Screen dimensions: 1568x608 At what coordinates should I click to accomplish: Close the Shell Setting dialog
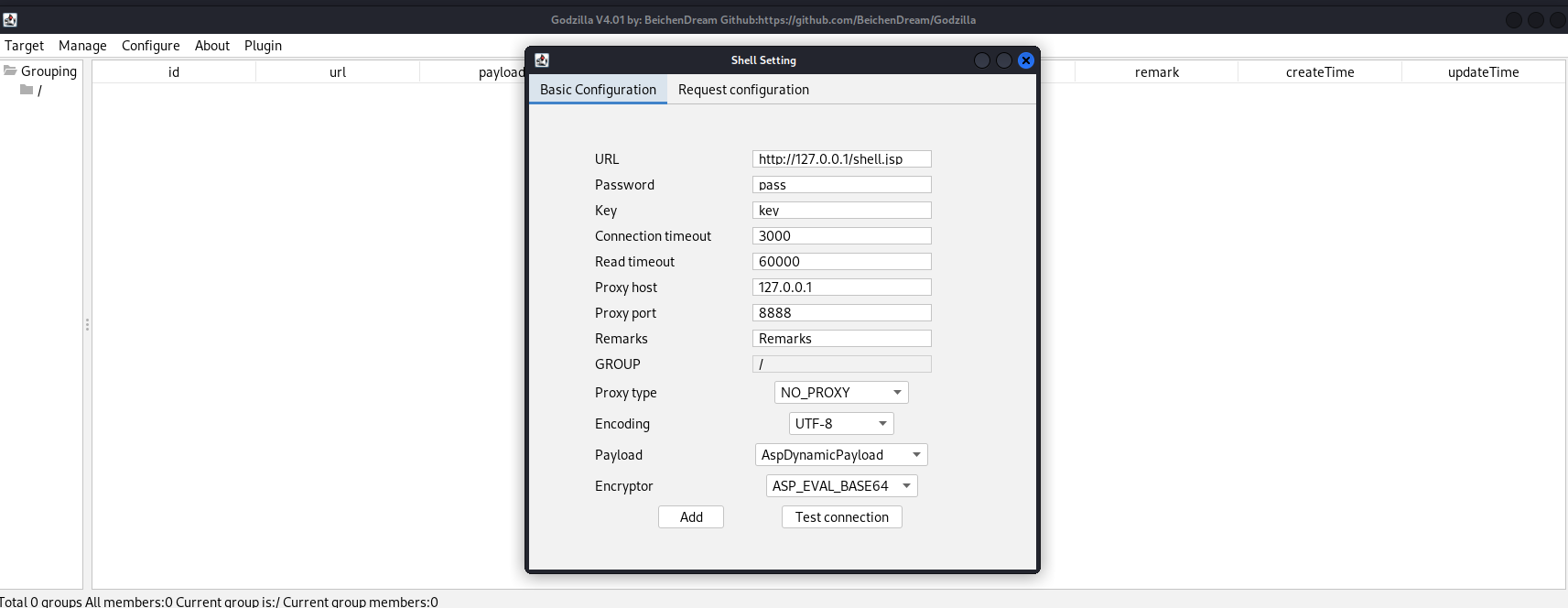point(1026,60)
